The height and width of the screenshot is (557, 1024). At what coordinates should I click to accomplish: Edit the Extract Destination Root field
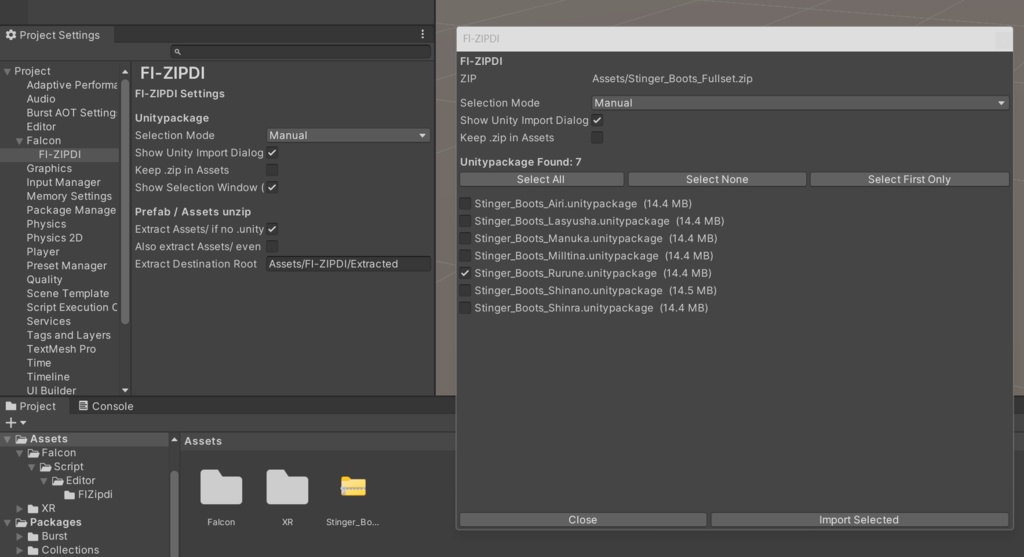(348, 264)
